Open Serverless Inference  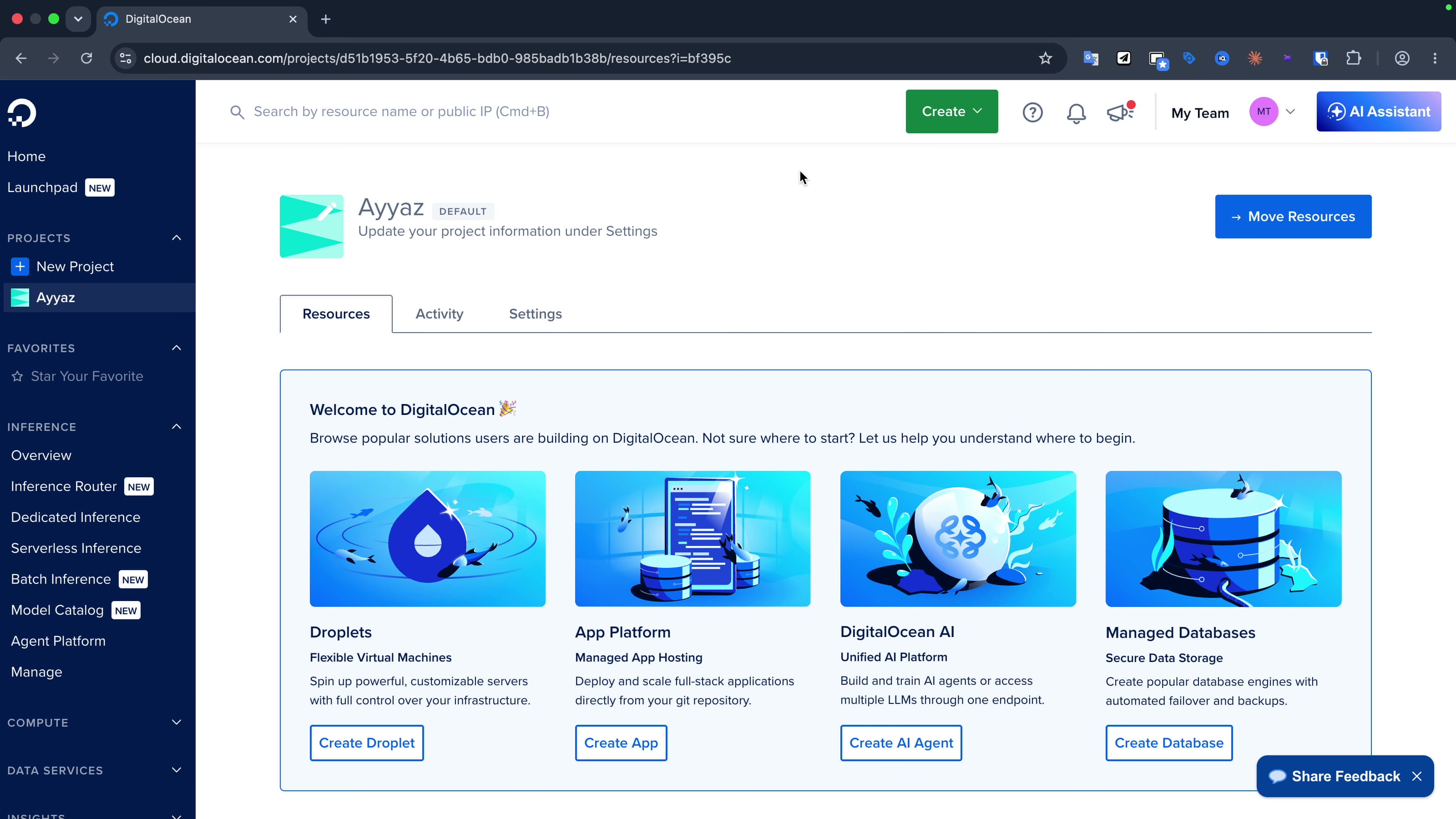[x=76, y=548]
